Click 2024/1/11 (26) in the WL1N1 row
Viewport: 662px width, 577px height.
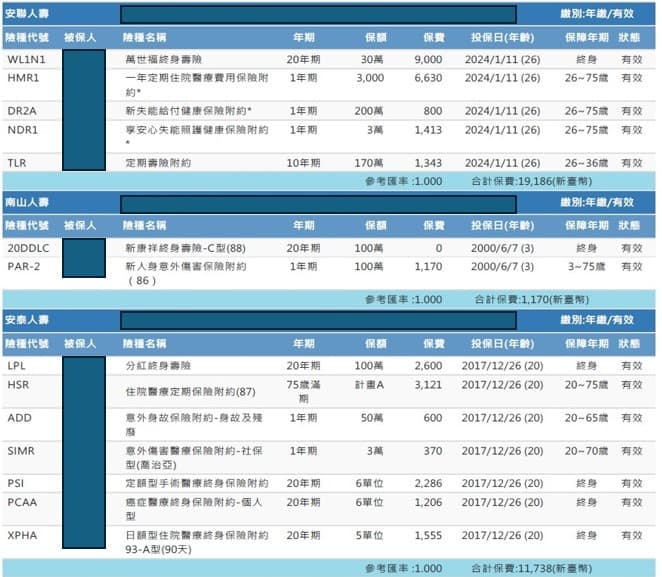click(502, 60)
